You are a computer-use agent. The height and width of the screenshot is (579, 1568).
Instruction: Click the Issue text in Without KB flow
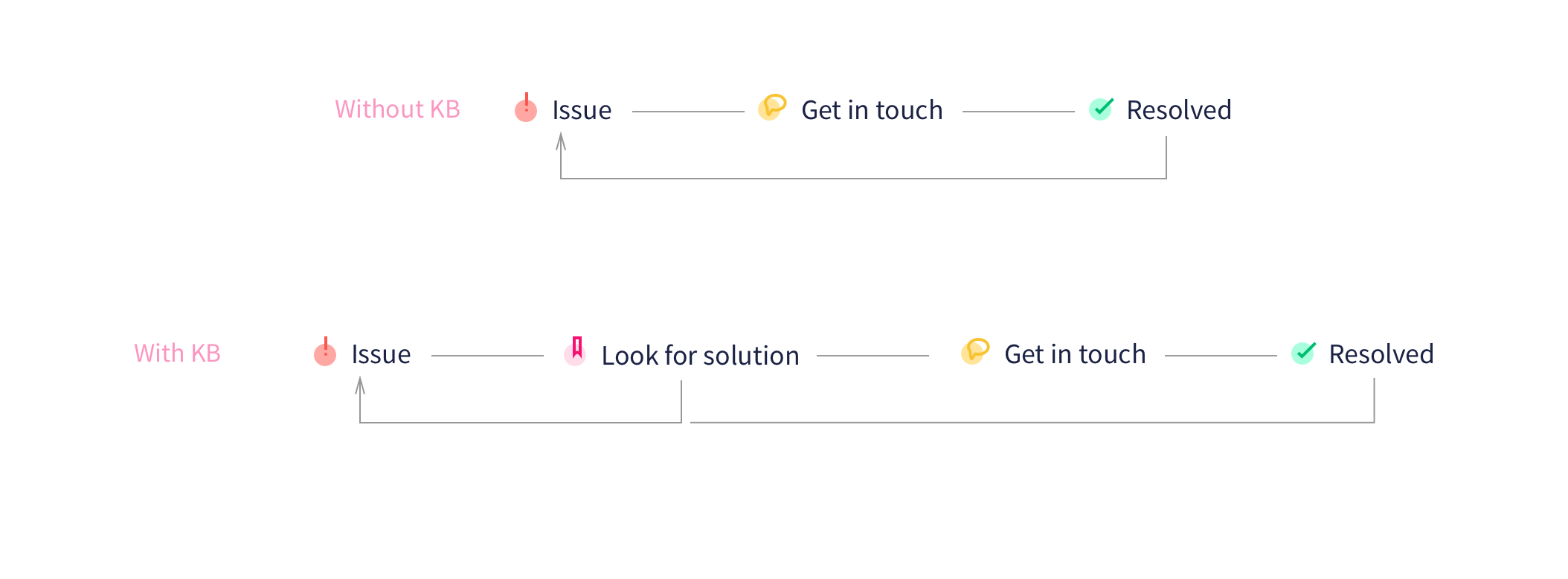[x=582, y=110]
